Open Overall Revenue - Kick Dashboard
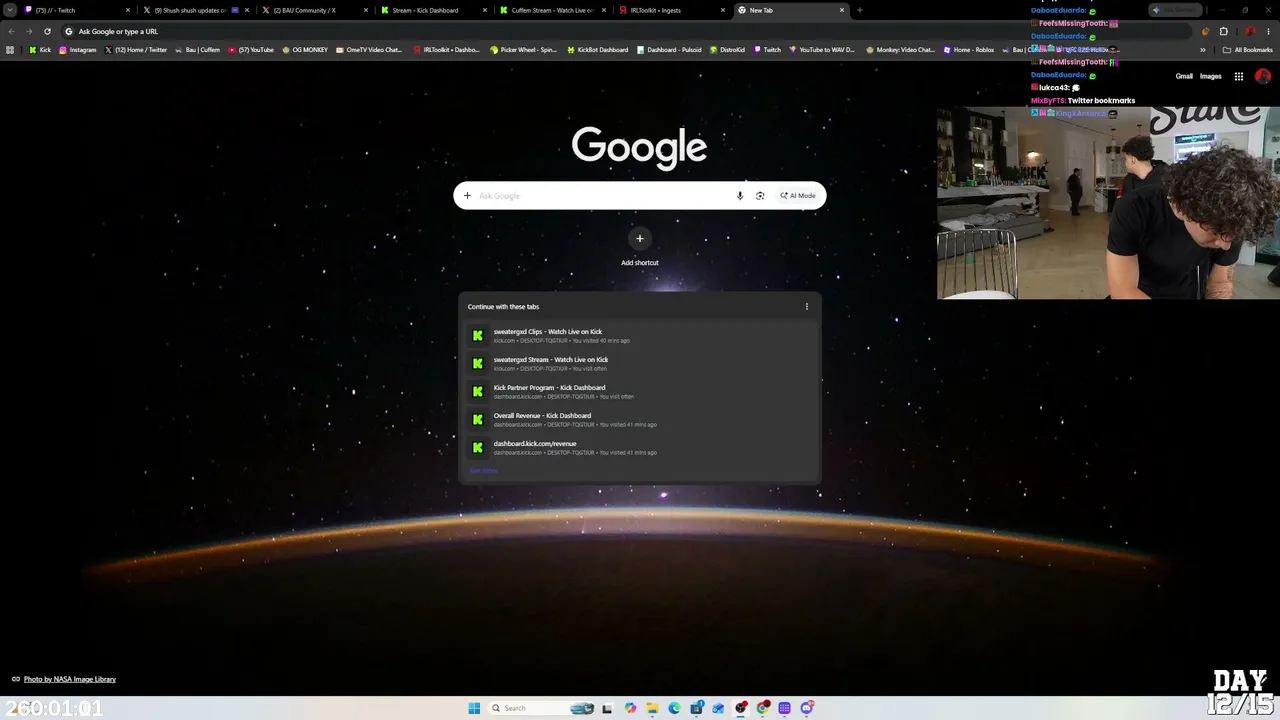The width and height of the screenshot is (1280, 720). [640, 420]
